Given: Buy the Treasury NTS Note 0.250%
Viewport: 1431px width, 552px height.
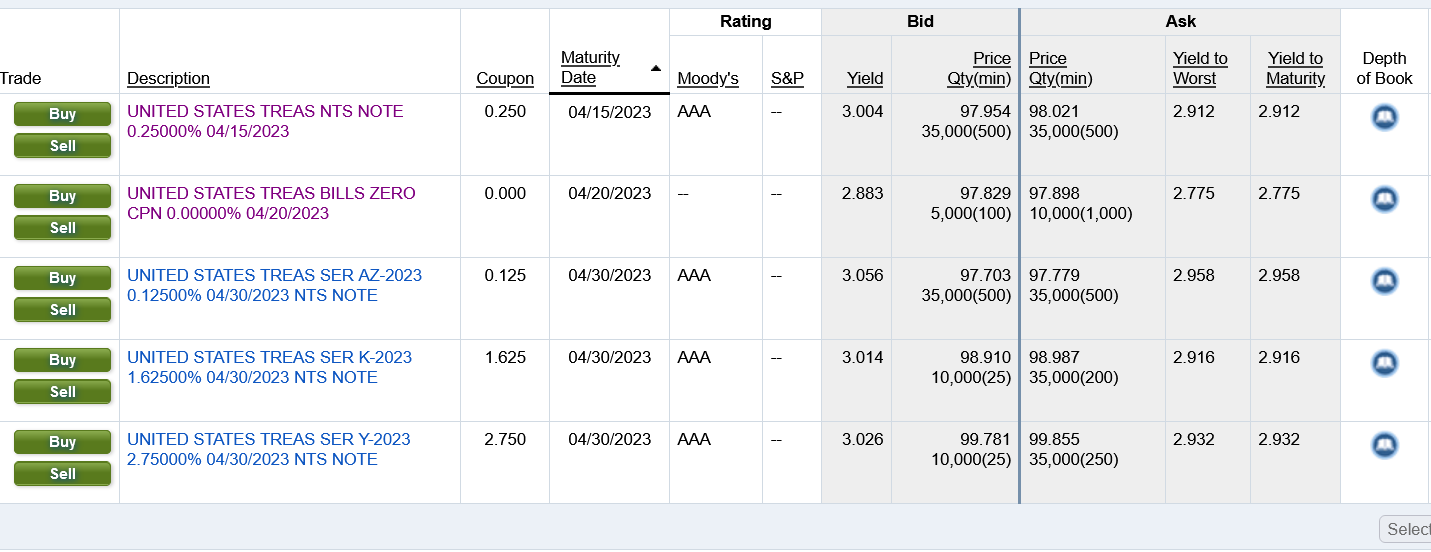Looking at the screenshot, I should pyautogui.click(x=62, y=114).
